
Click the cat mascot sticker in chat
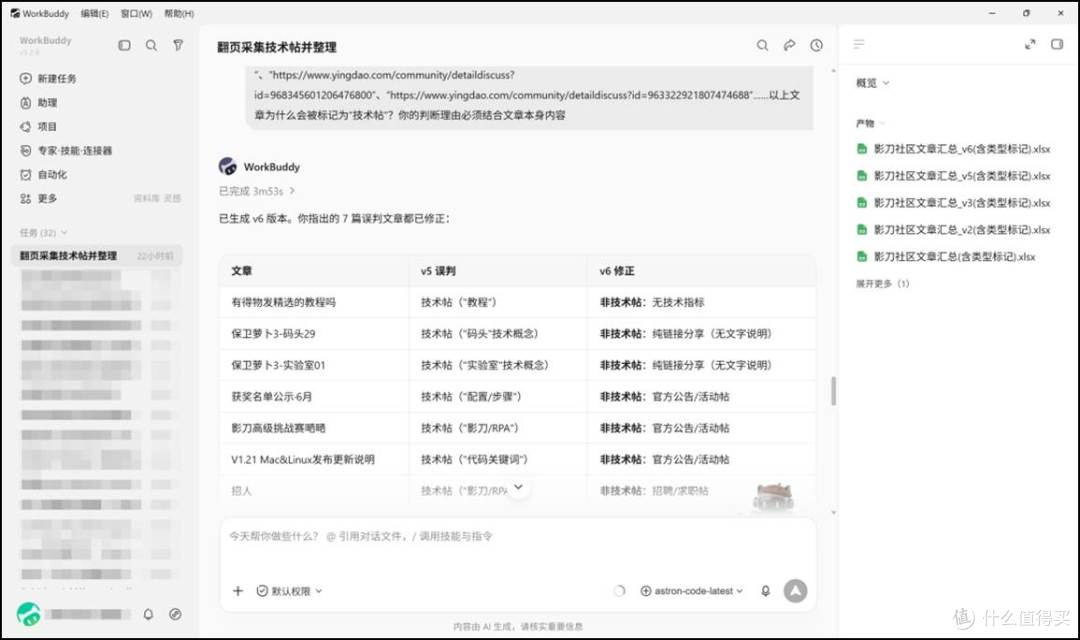tap(772, 496)
